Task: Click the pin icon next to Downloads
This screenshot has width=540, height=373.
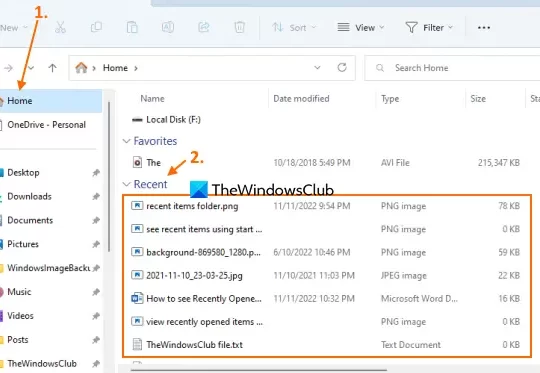Action: tap(96, 196)
